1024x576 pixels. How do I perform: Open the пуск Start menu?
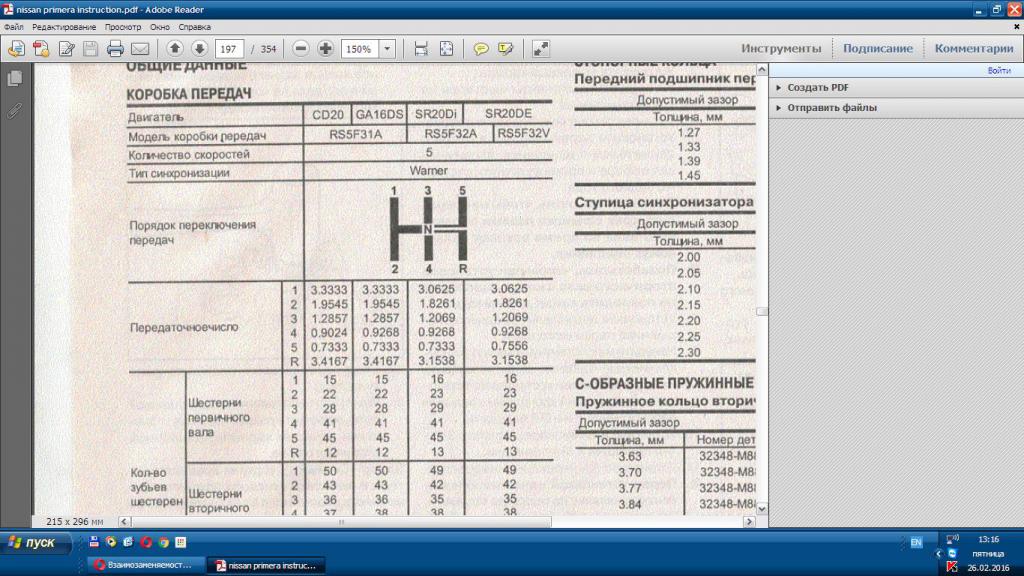pyautogui.click(x=34, y=542)
